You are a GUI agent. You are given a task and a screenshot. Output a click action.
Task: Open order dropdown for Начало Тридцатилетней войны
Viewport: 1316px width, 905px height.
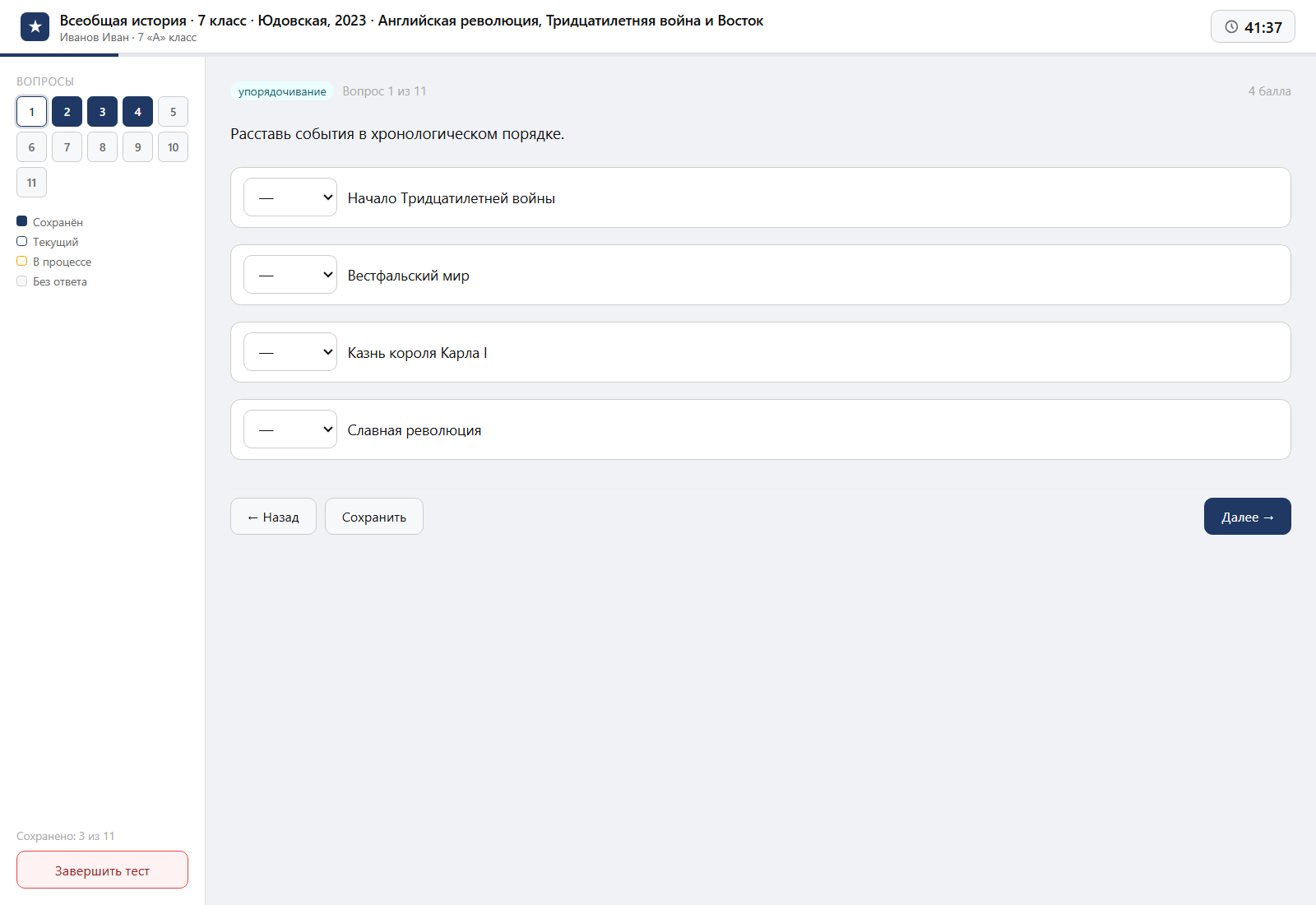(x=290, y=197)
